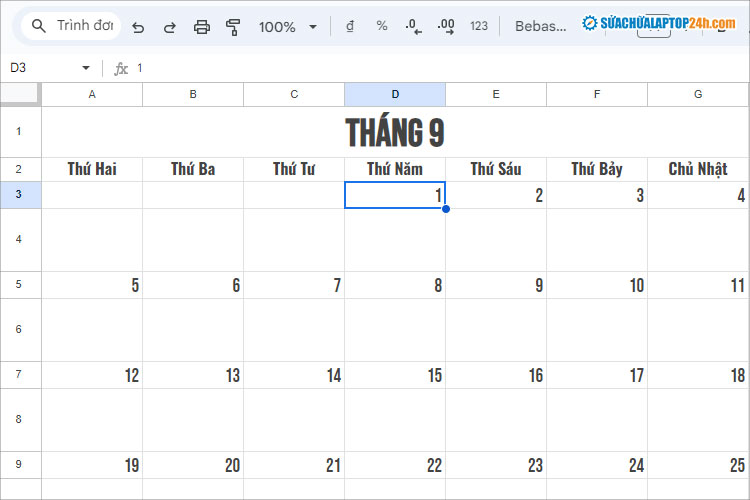Select column D header
Viewport: 750px width, 500px height.
coord(395,94)
